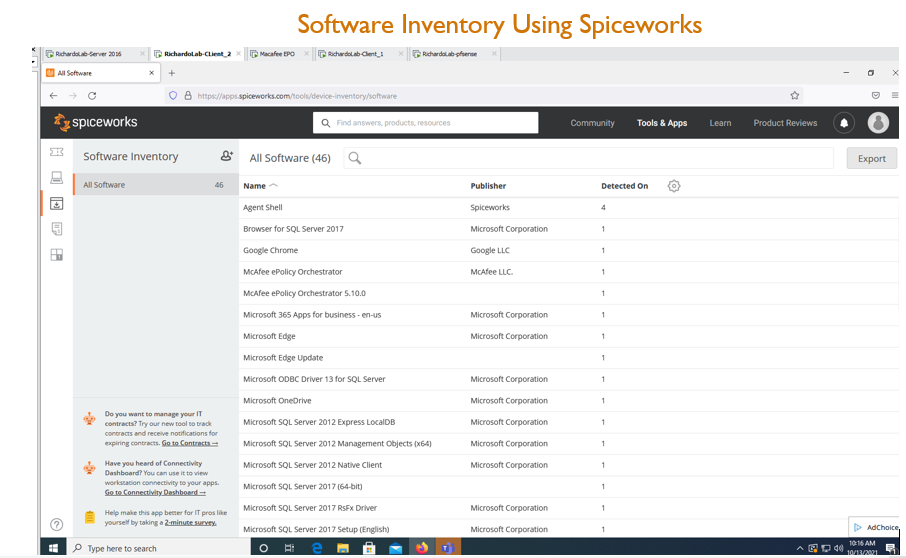
Task: Sort by the Detected On column header
Action: point(624,186)
